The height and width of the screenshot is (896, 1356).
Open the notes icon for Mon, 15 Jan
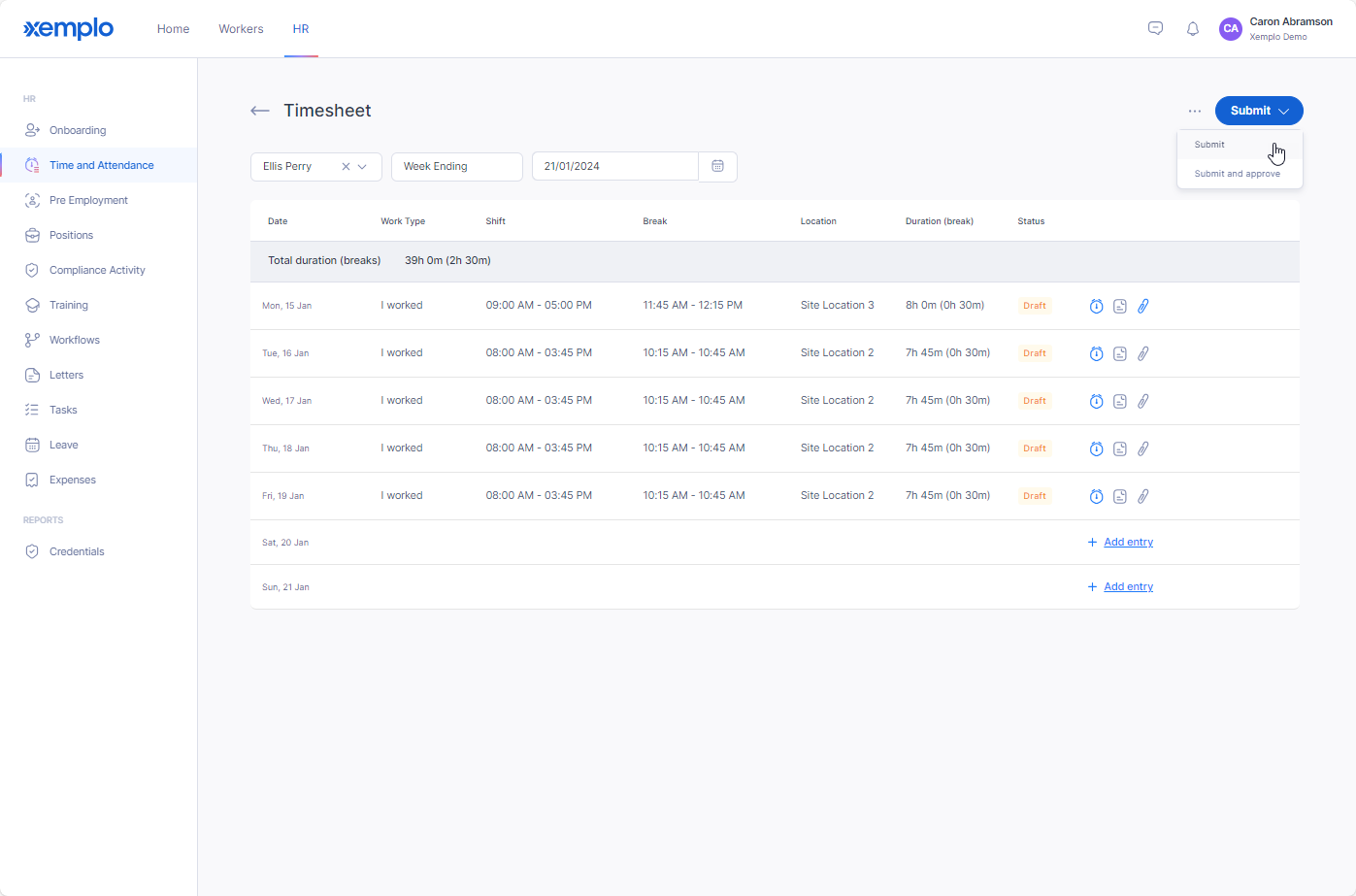click(x=1120, y=306)
